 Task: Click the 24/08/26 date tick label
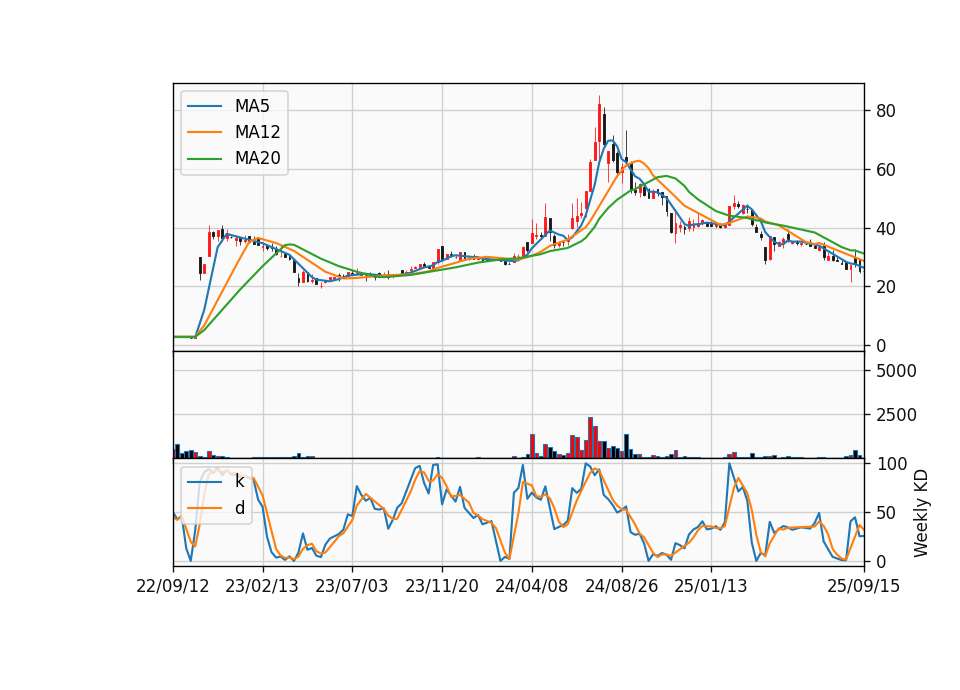coord(621,586)
